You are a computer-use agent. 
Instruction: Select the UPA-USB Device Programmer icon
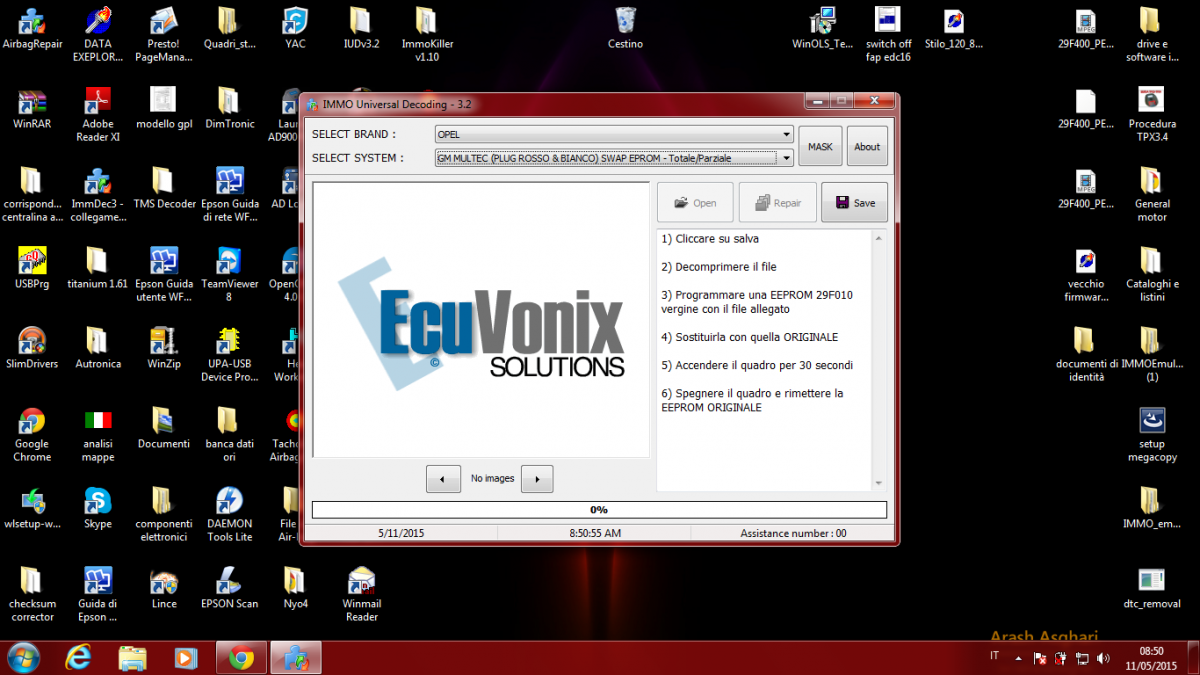click(229, 355)
